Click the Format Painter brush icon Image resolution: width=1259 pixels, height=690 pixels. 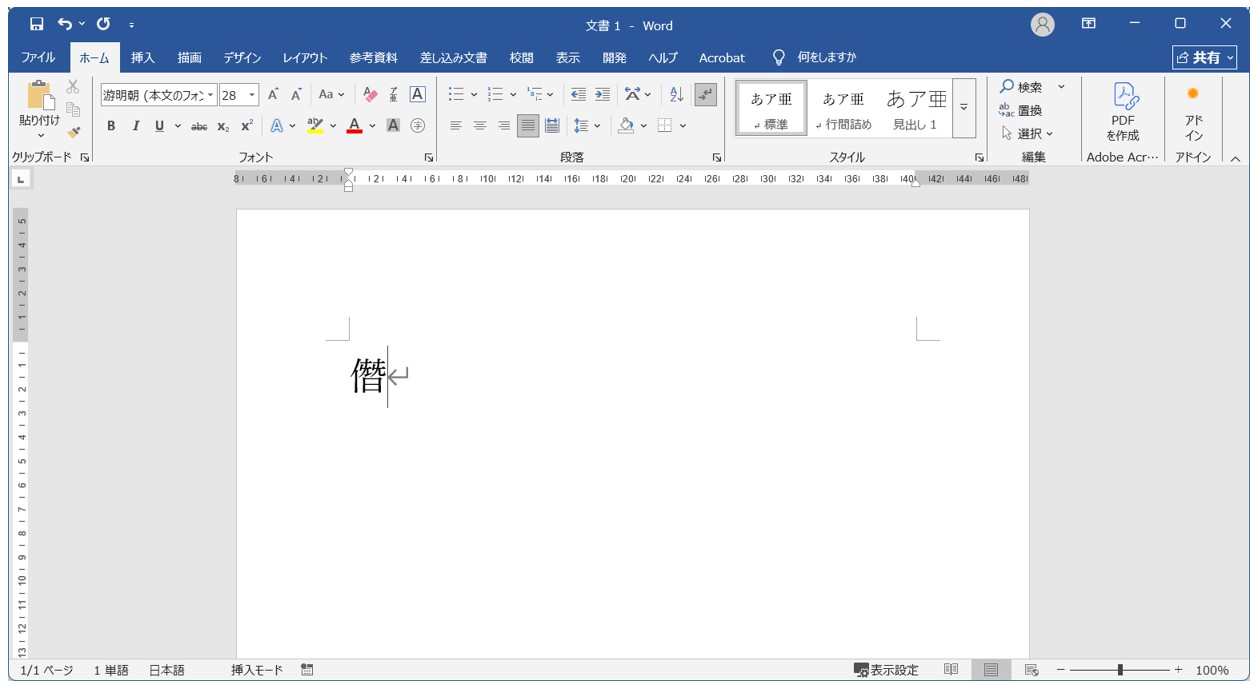pyautogui.click(x=73, y=131)
